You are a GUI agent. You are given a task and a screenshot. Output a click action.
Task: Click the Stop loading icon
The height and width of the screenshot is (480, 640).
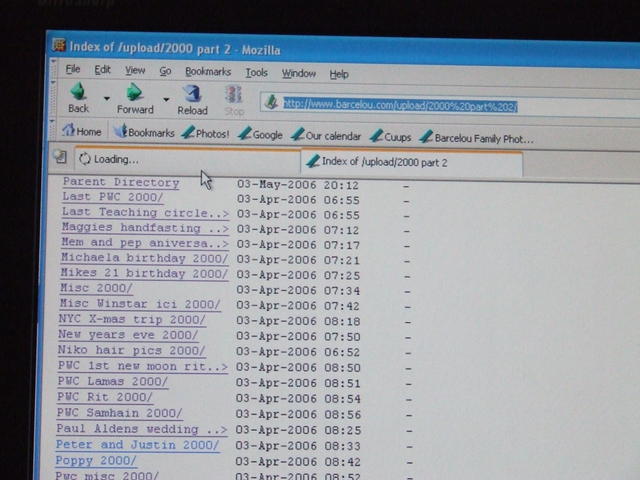tap(233, 95)
